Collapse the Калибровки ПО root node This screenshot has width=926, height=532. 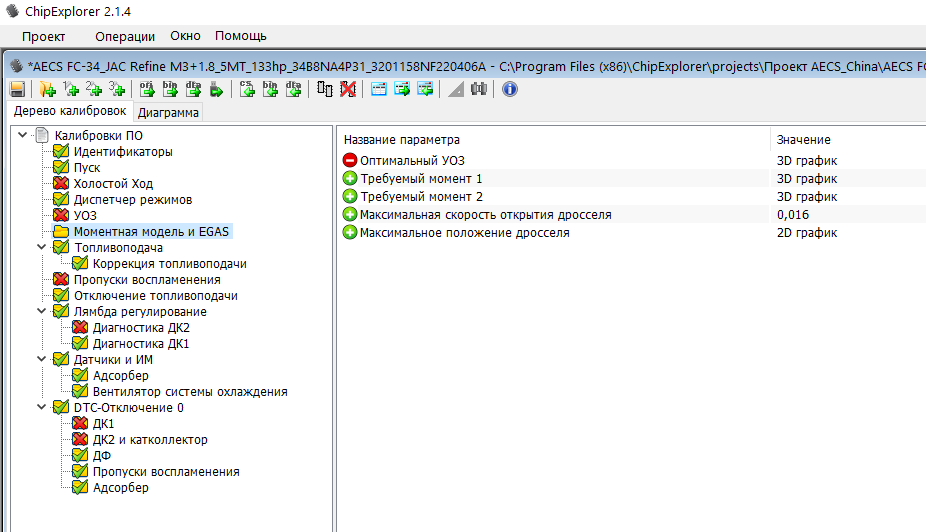[22, 136]
